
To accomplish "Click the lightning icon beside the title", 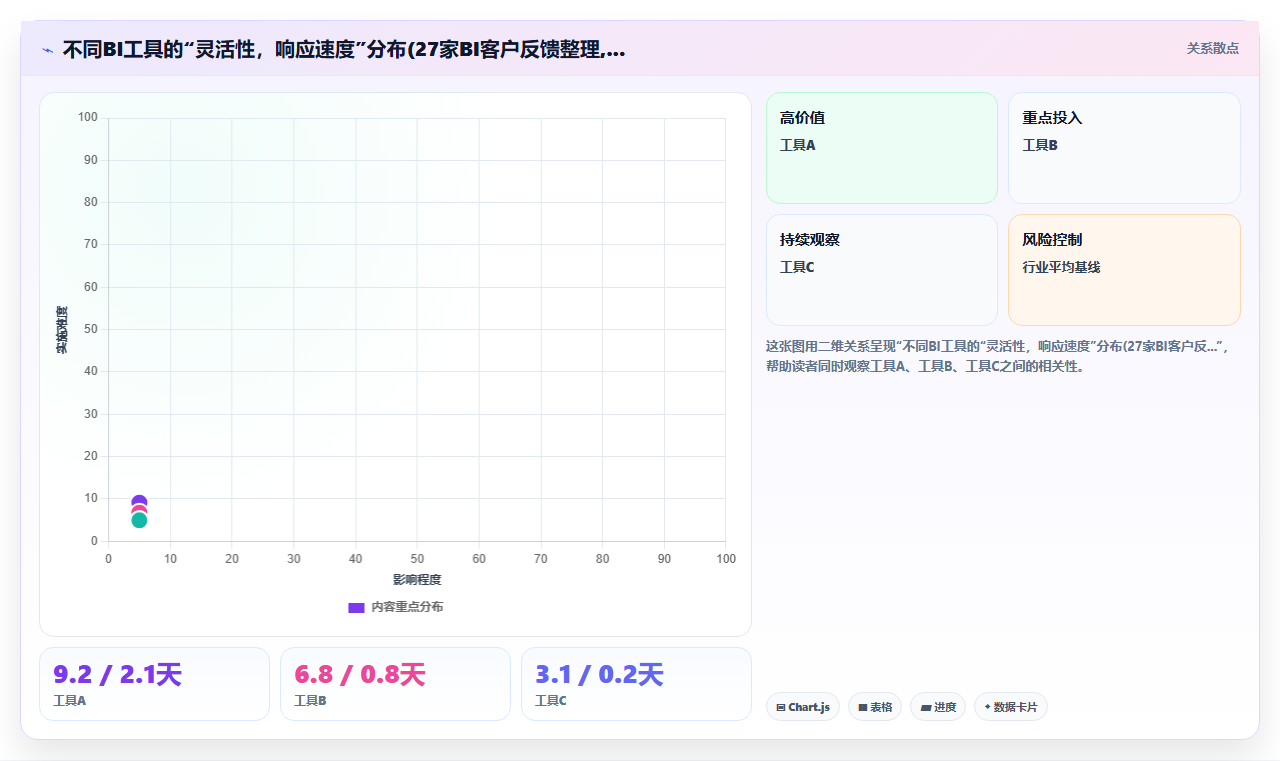I will [x=48, y=50].
